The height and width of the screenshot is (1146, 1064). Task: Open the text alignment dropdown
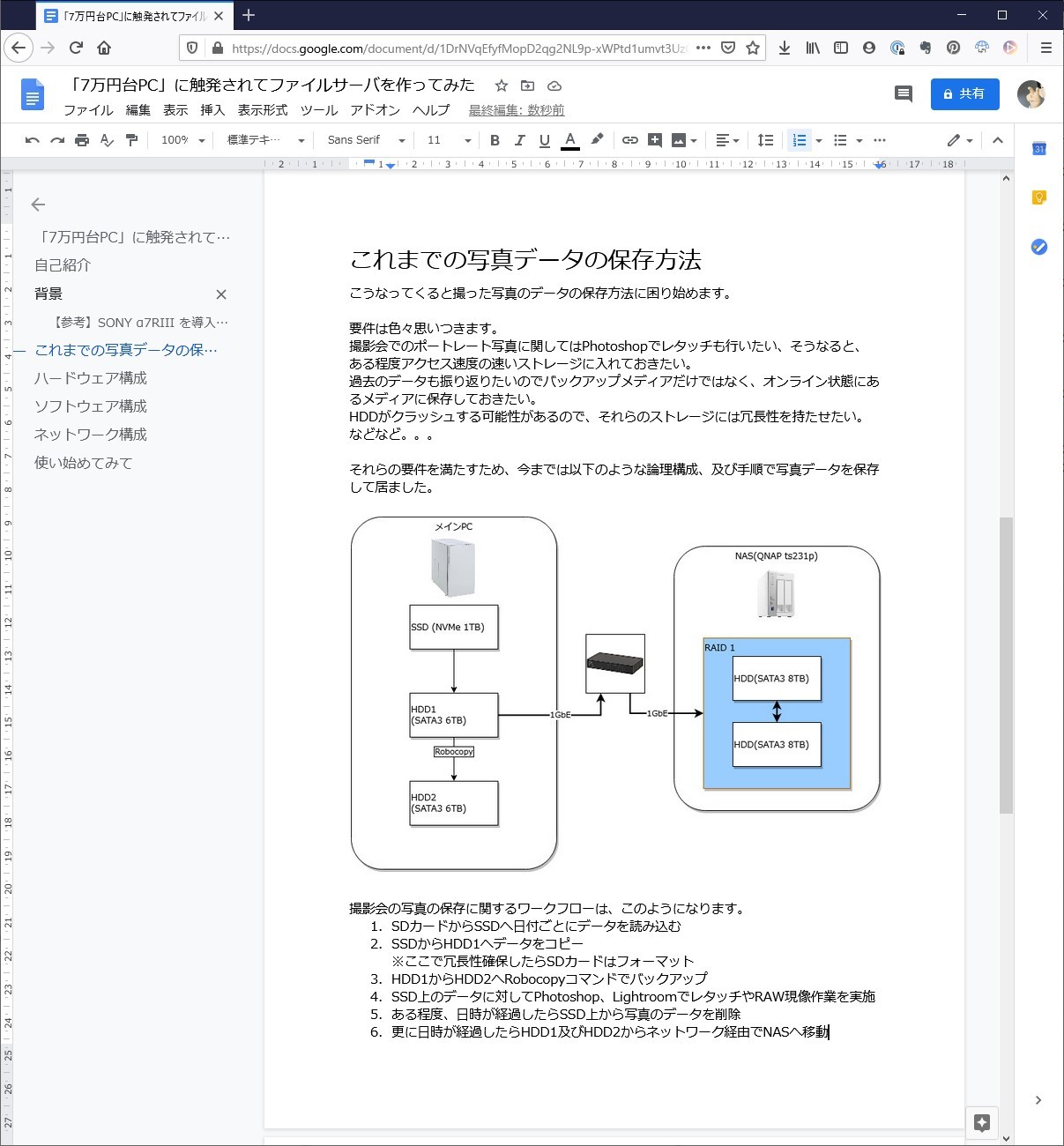pos(727,140)
